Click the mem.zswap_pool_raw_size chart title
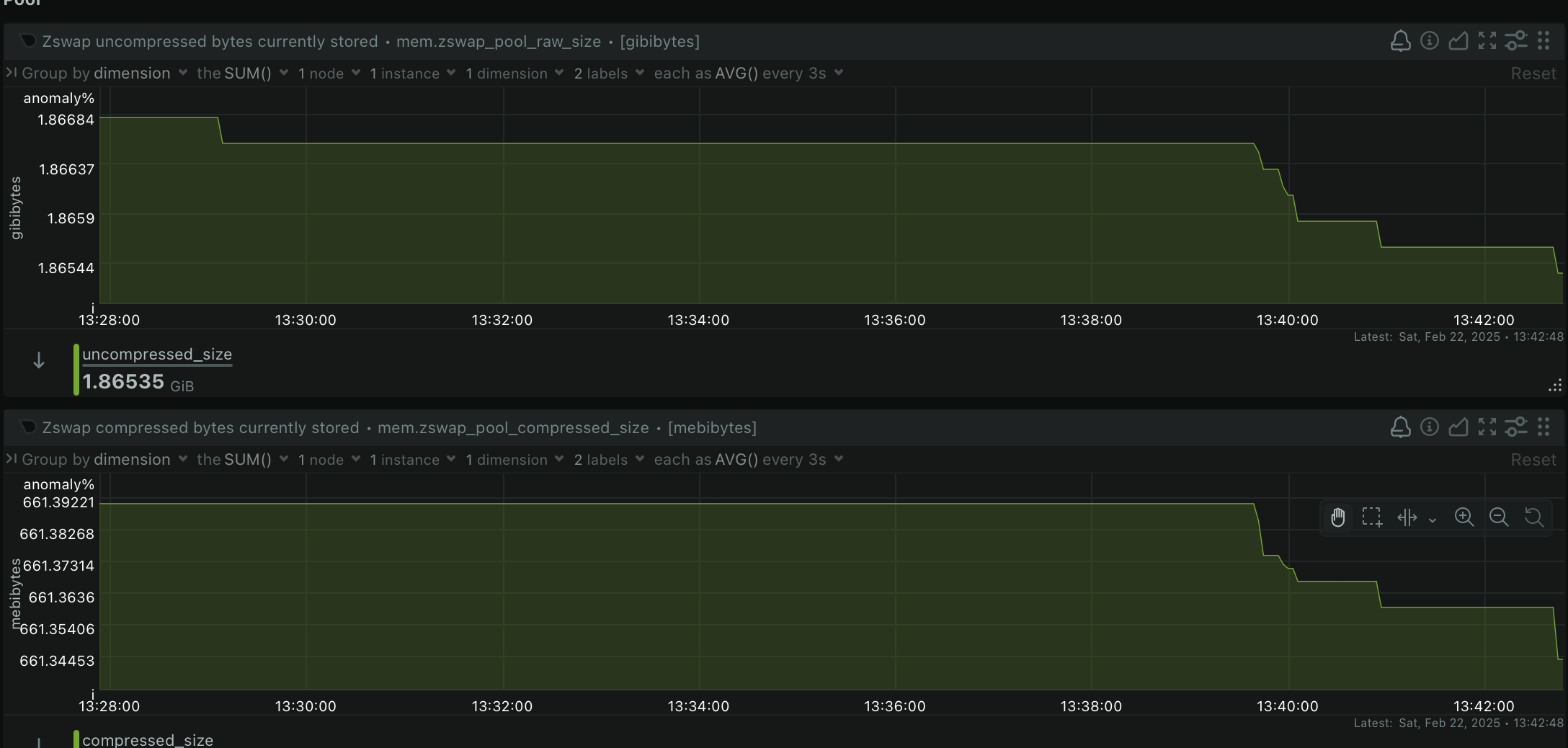 pos(499,41)
